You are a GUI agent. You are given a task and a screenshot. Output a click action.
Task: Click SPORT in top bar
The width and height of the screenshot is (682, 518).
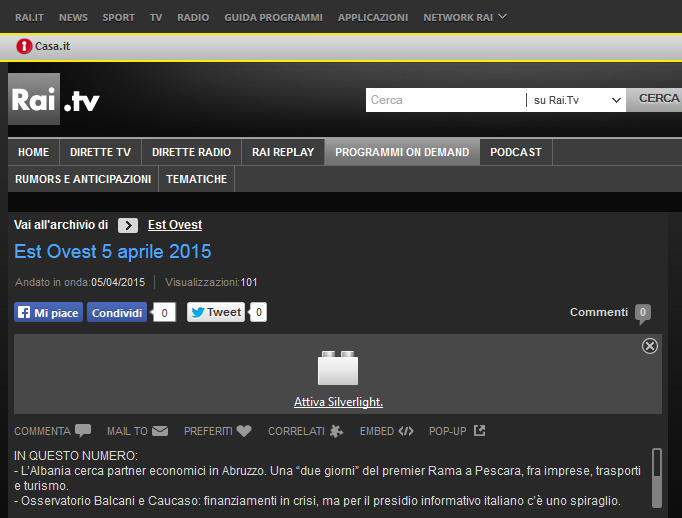tap(118, 17)
